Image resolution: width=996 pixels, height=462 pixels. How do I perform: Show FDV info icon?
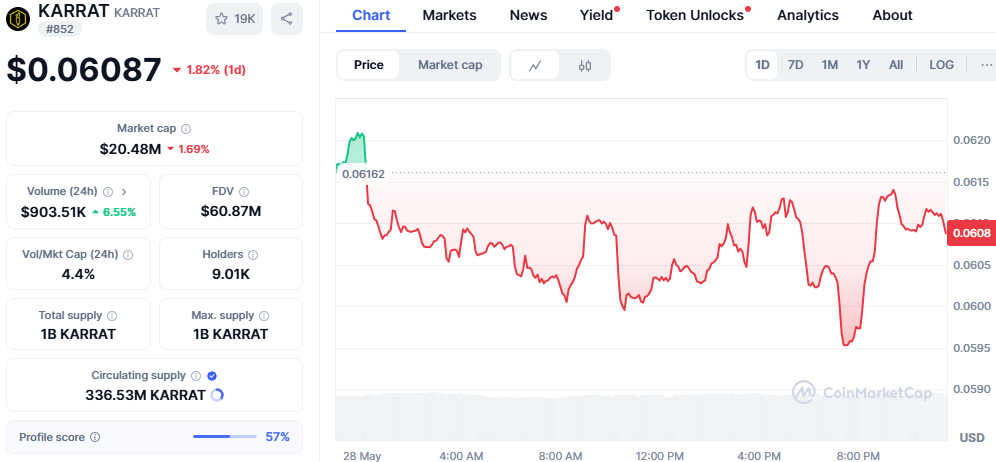pos(244,192)
